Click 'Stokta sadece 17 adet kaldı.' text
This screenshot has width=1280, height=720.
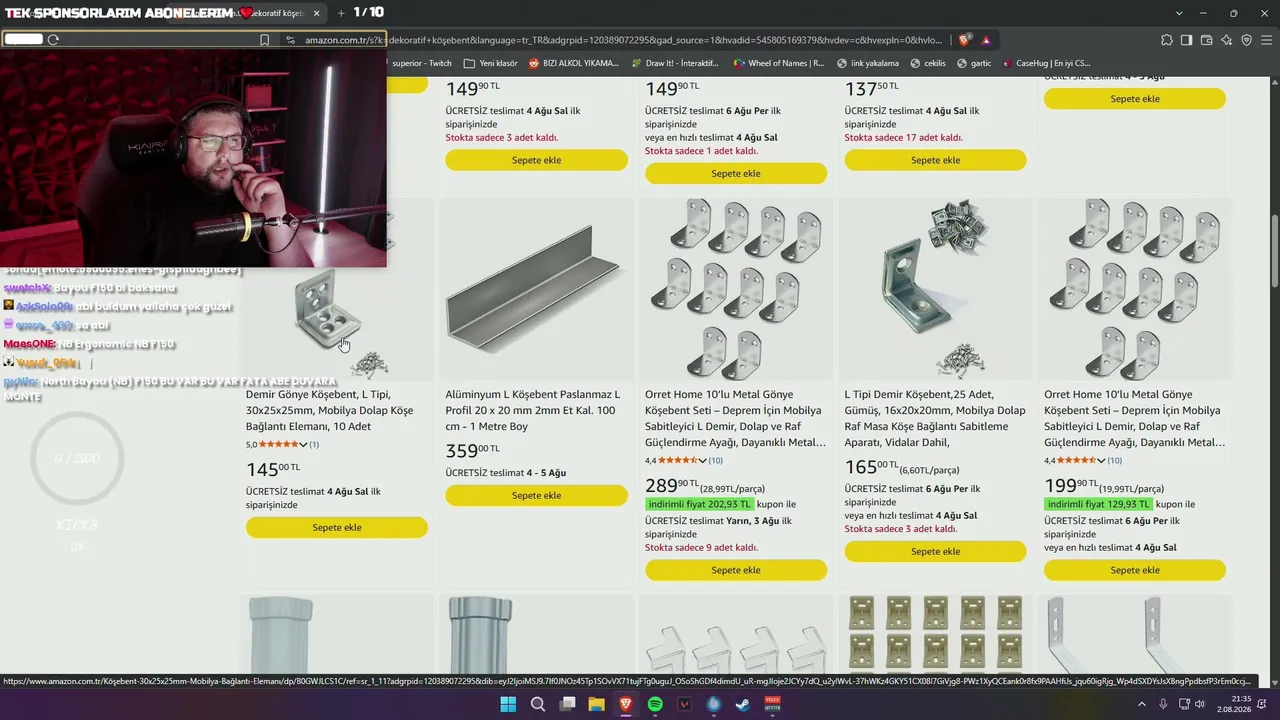(903, 138)
